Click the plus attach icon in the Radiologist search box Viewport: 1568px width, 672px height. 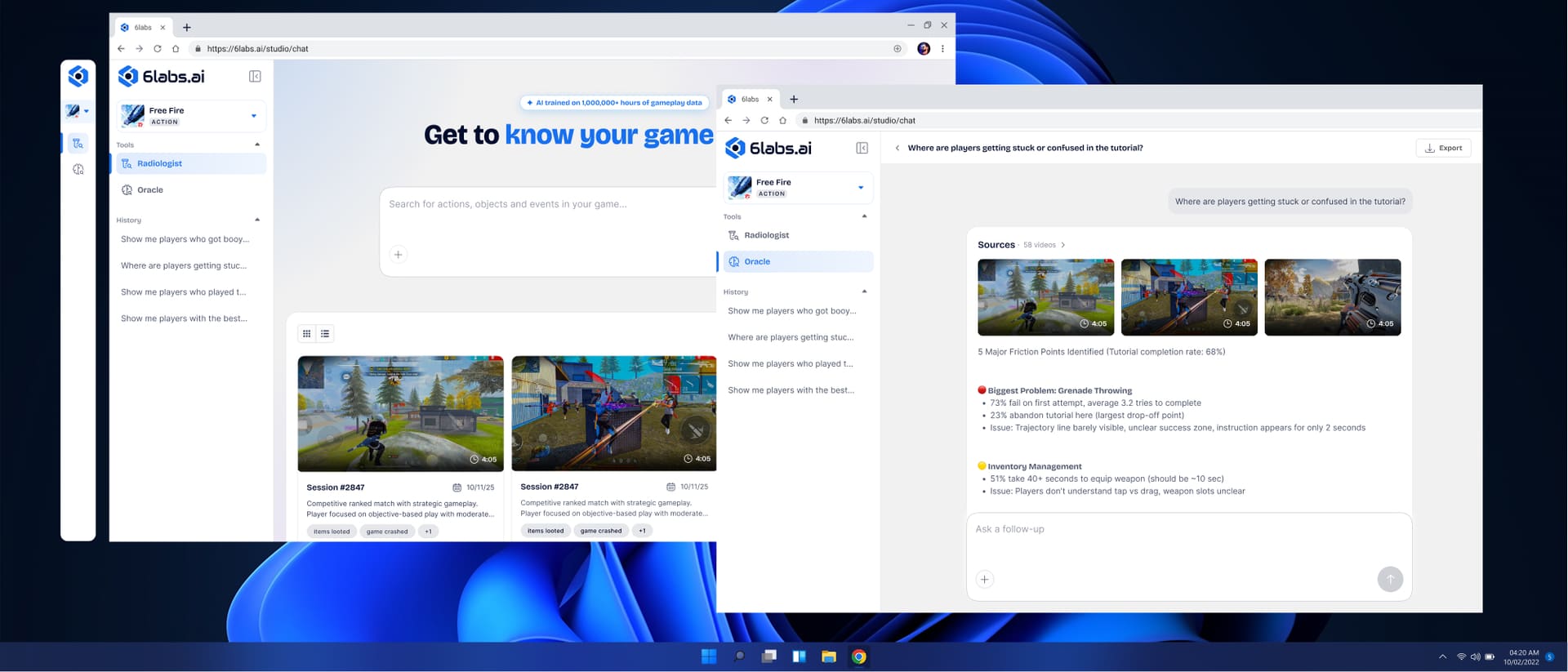tap(398, 255)
